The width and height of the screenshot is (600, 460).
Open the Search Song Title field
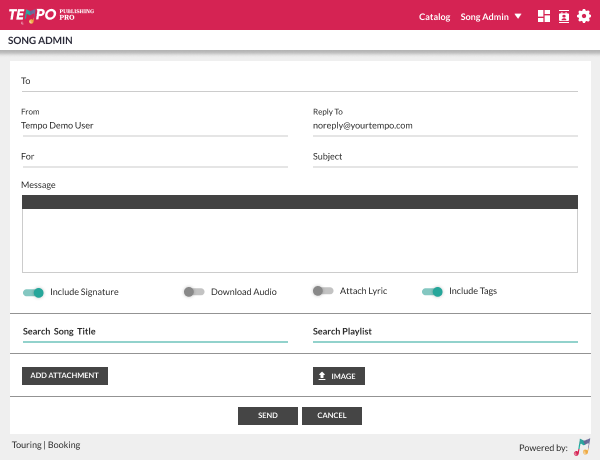[154, 332]
